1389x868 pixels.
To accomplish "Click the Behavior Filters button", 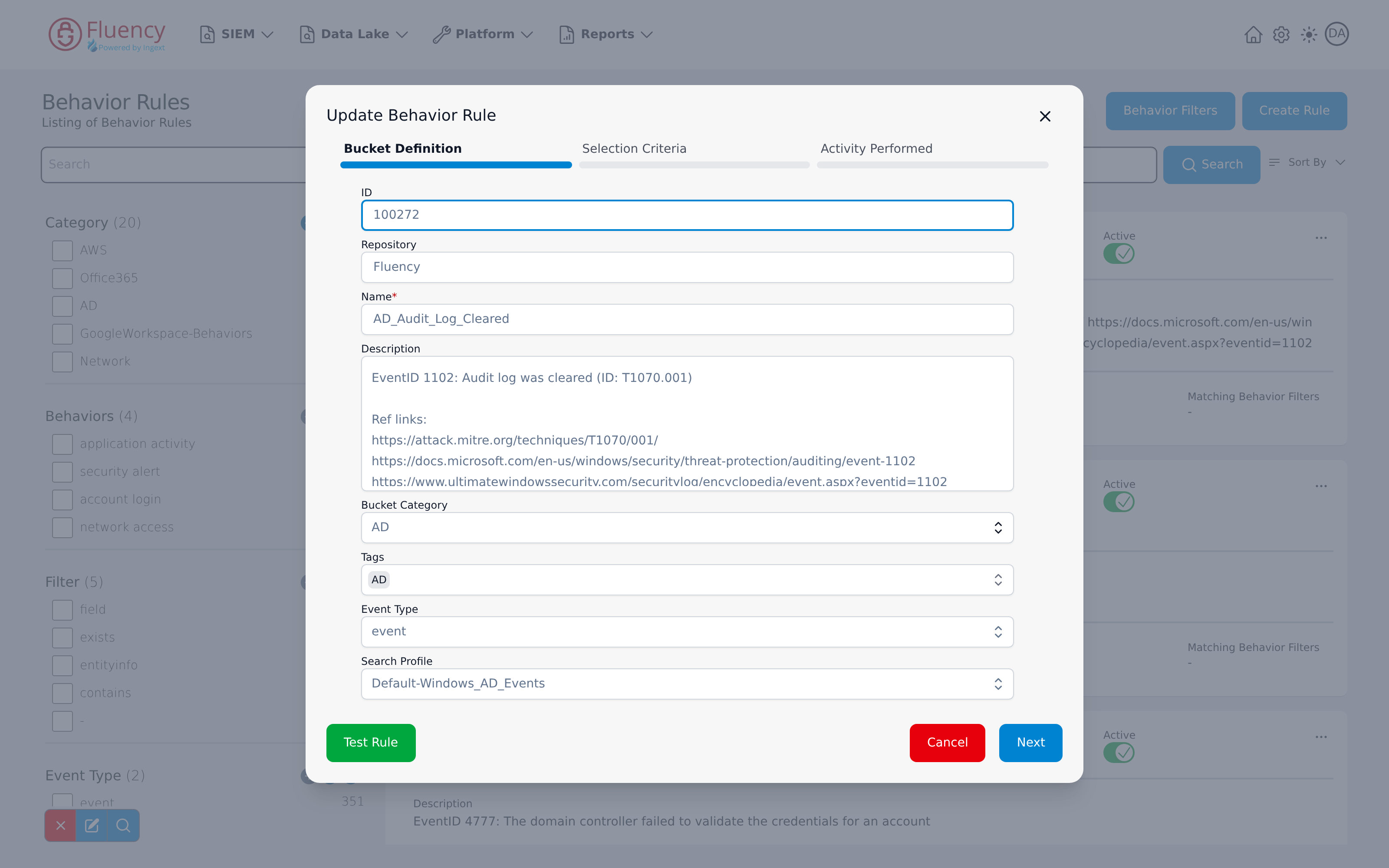I will 1170,111.
